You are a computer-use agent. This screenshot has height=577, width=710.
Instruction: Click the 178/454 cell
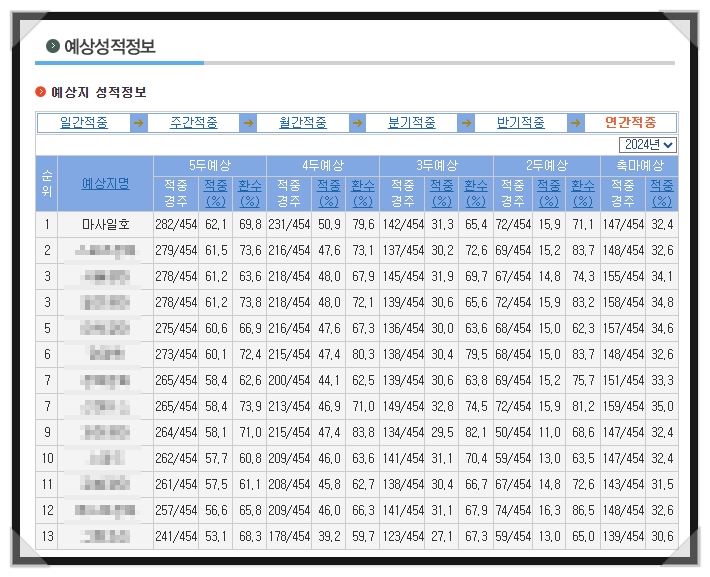[x=289, y=536]
